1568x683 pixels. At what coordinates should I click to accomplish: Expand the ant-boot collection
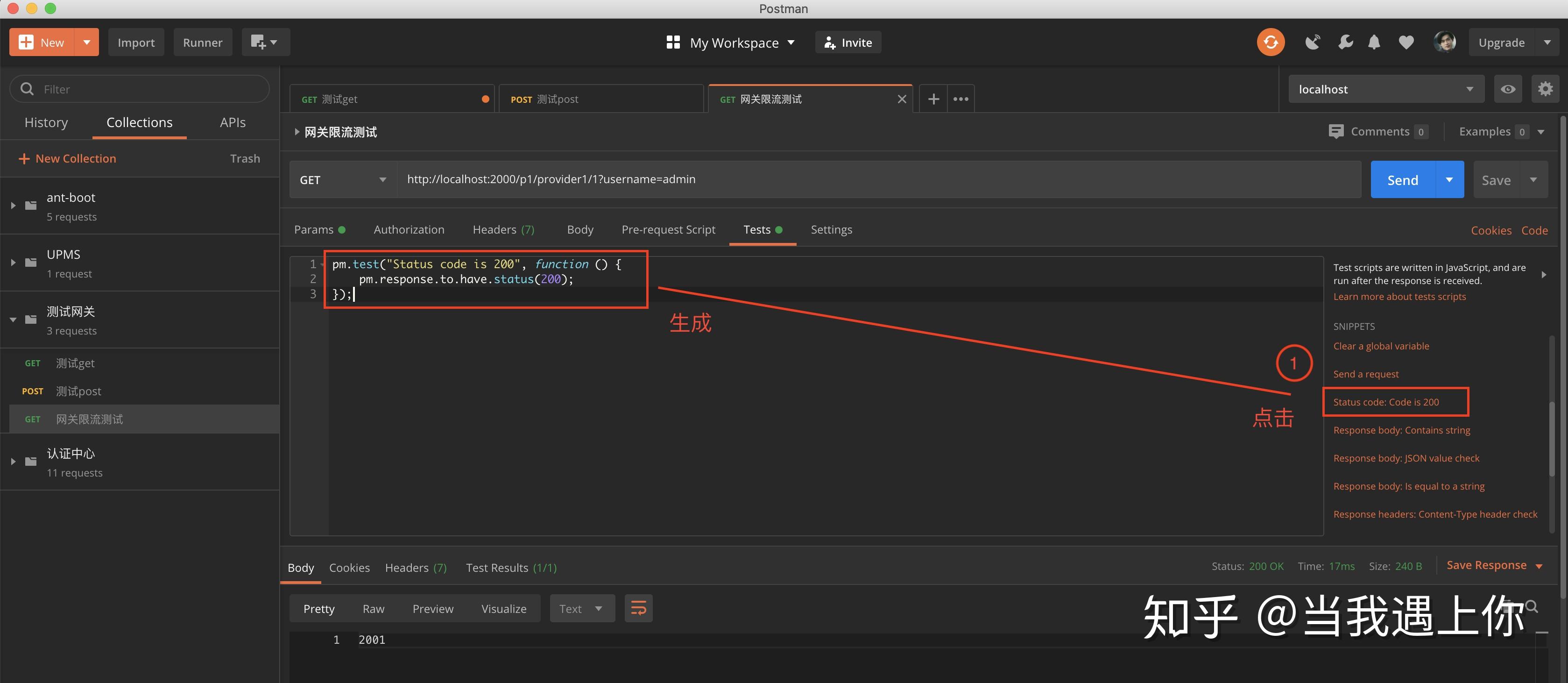click(x=13, y=206)
